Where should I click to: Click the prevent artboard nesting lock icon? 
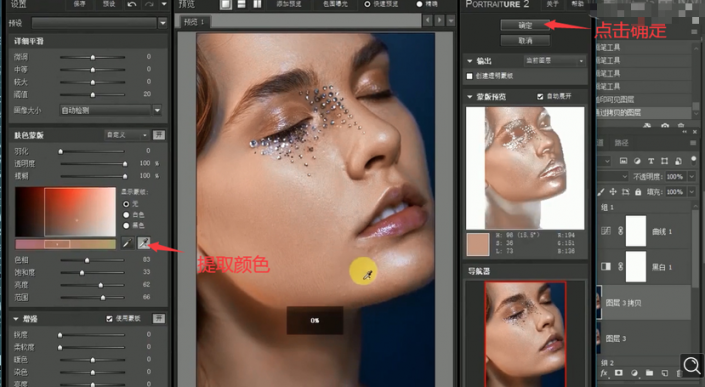coord(625,192)
